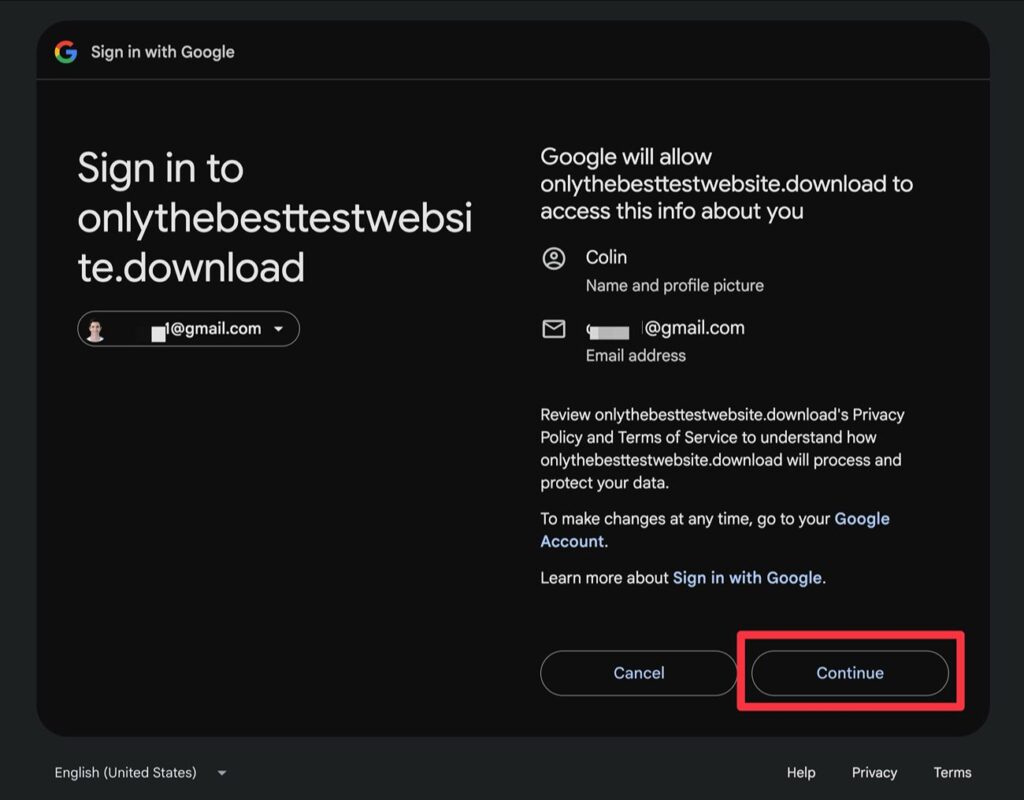Open the Sign in with Google link
The width and height of the screenshot is (1024, 800).
747,578
